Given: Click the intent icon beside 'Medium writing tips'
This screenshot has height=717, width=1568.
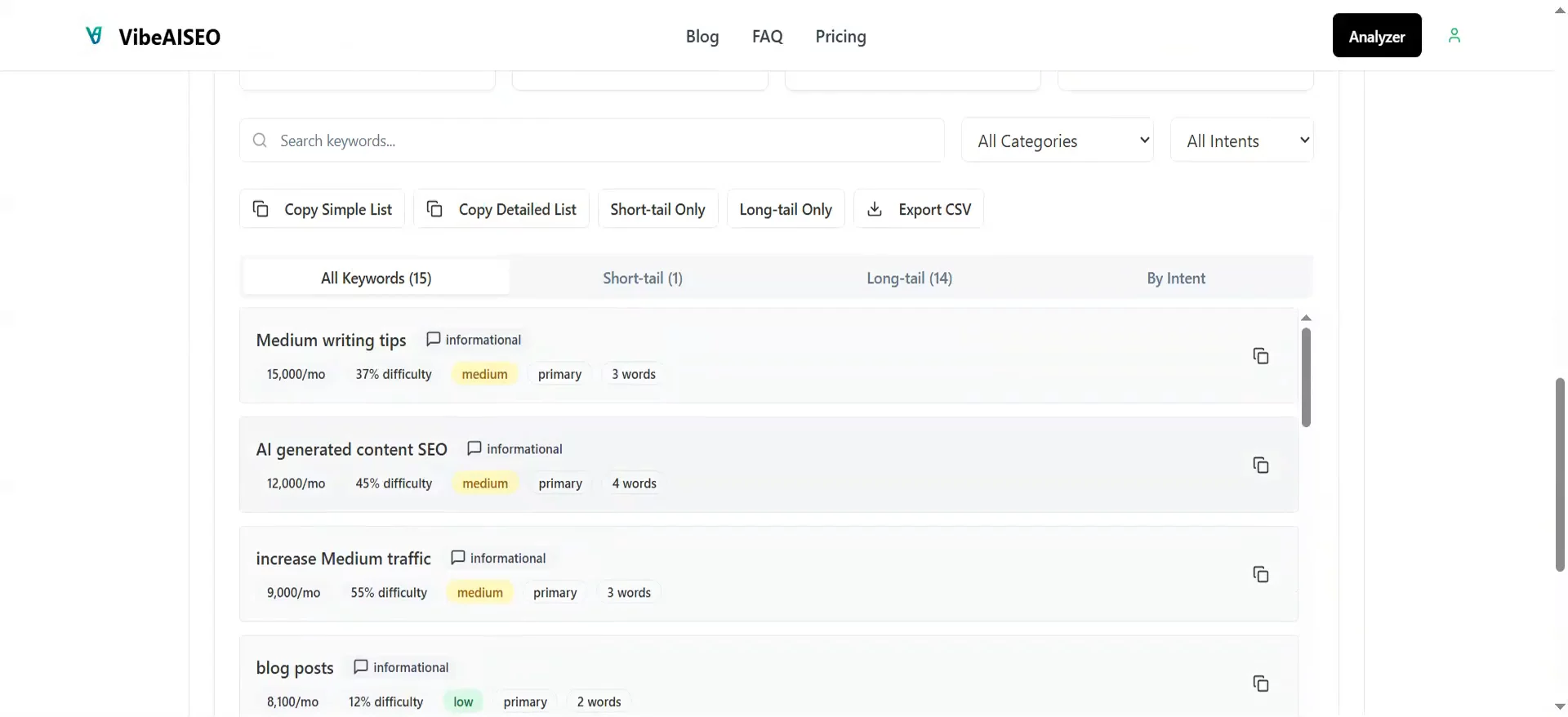Looking at the screenshot, I should 434,339.
